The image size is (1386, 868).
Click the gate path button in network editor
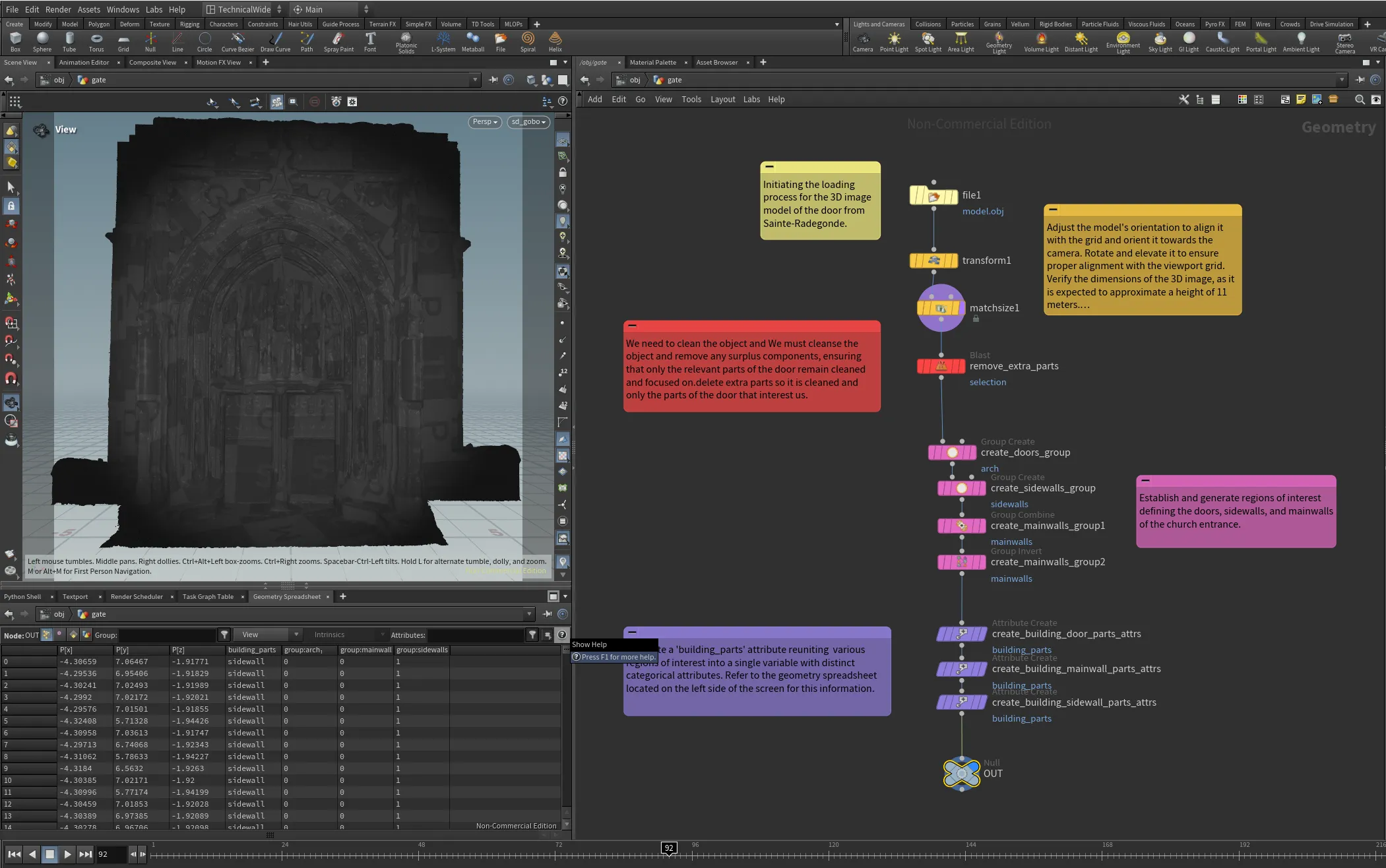(x=668, y=80)
